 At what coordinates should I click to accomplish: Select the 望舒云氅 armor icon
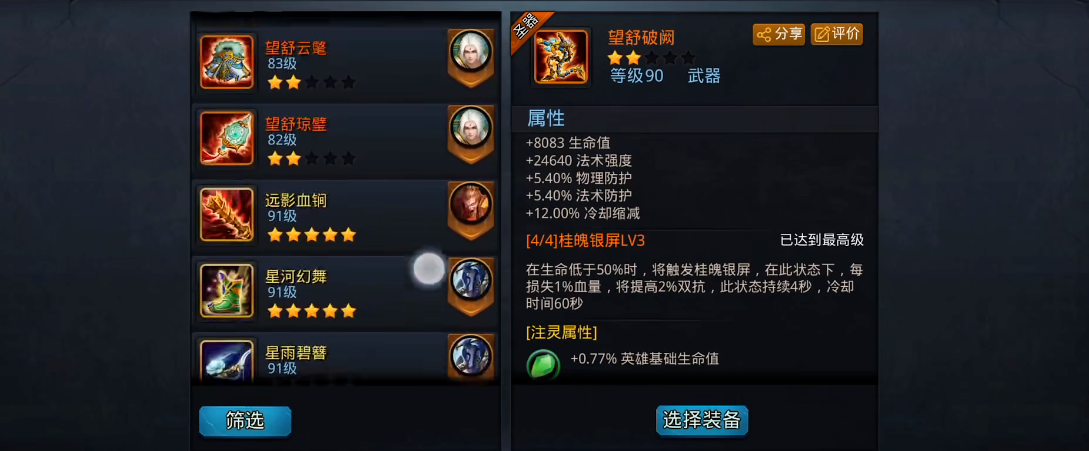226,62
